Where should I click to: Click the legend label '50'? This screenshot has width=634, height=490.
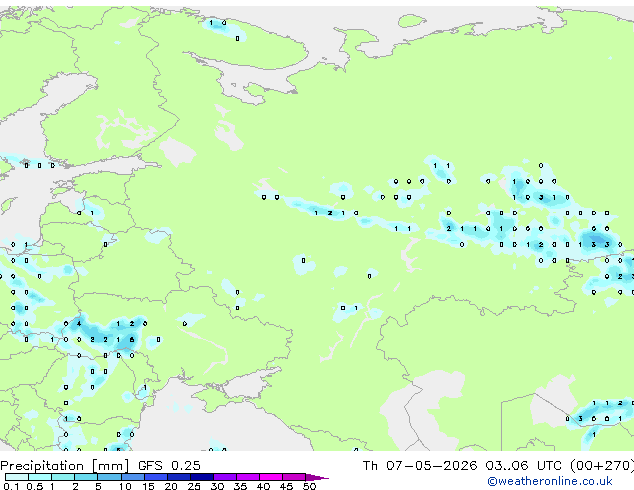(310, 486)
